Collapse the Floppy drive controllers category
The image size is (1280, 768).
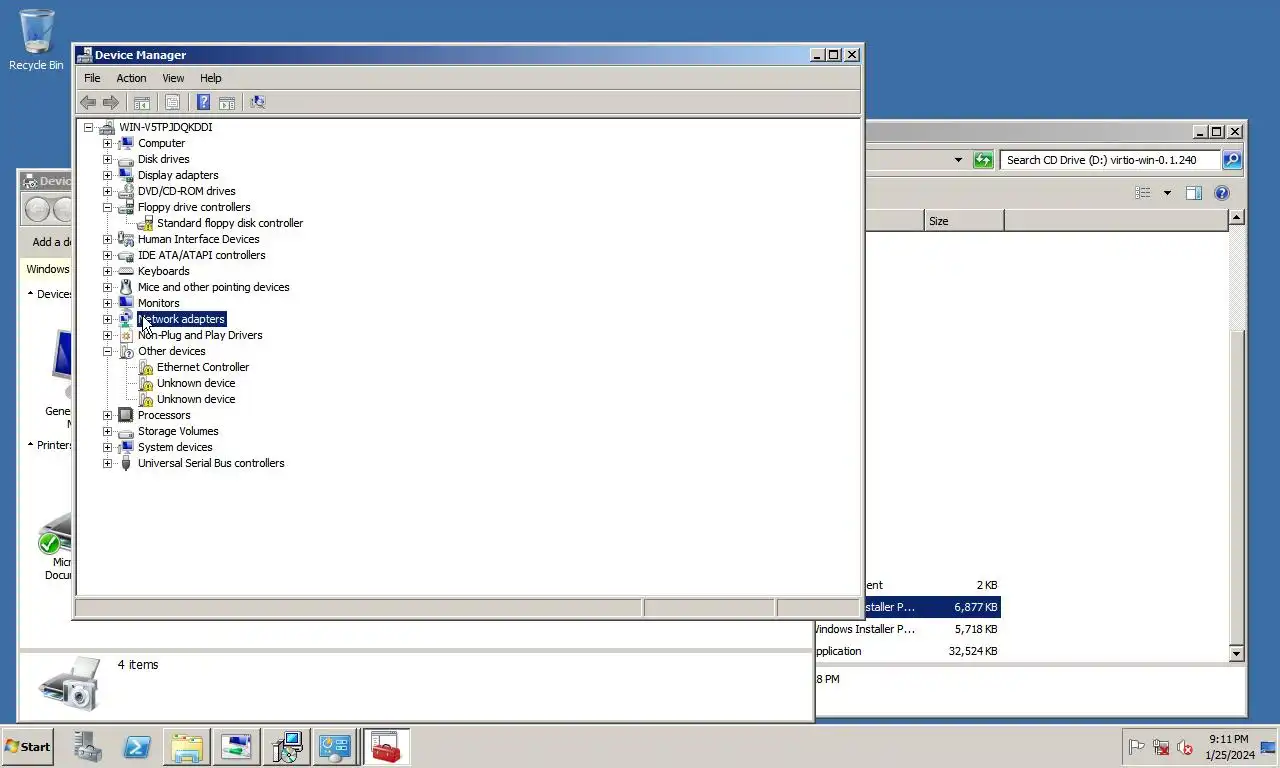[x=107, y=207]
